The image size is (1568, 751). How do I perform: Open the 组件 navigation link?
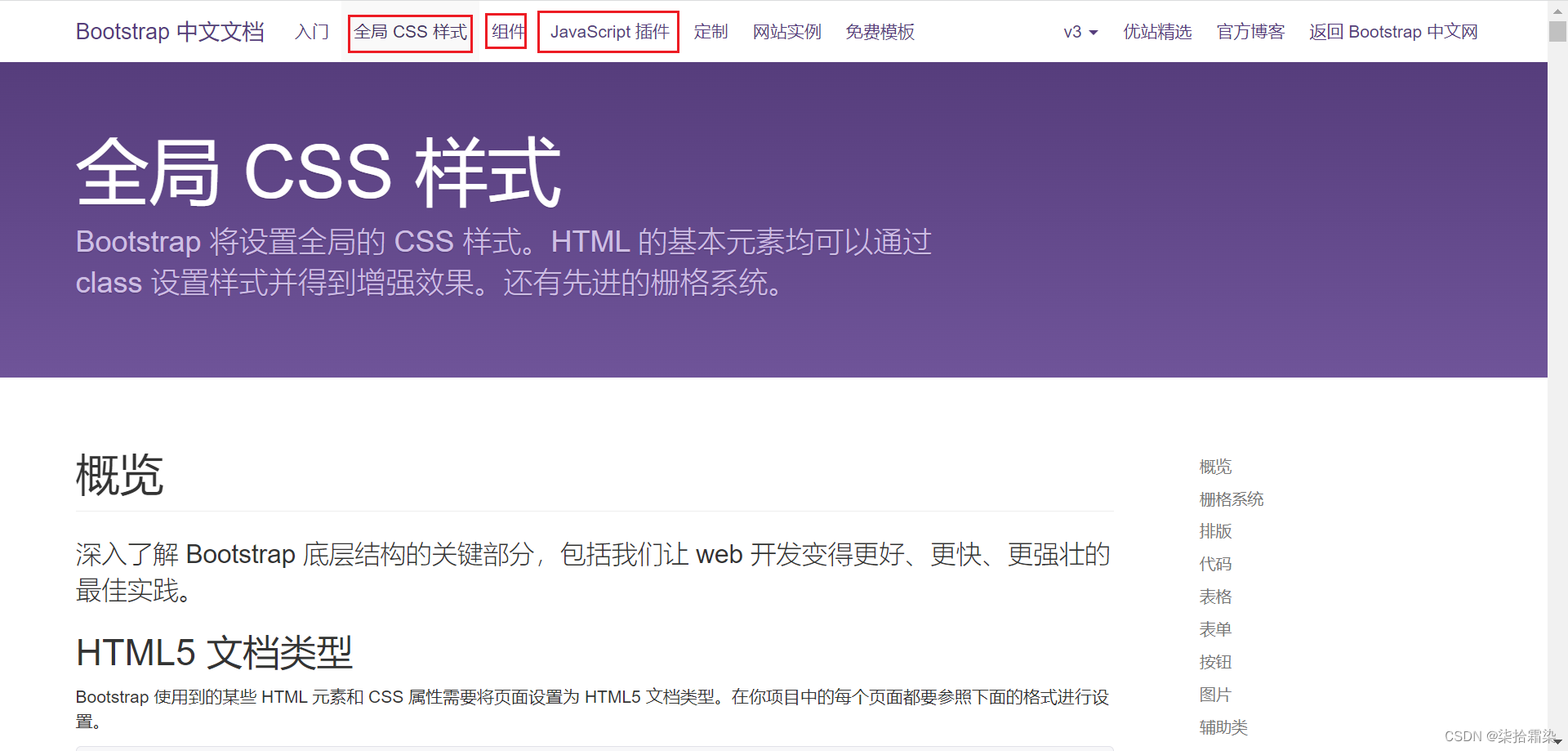click(x=507, y=32)
